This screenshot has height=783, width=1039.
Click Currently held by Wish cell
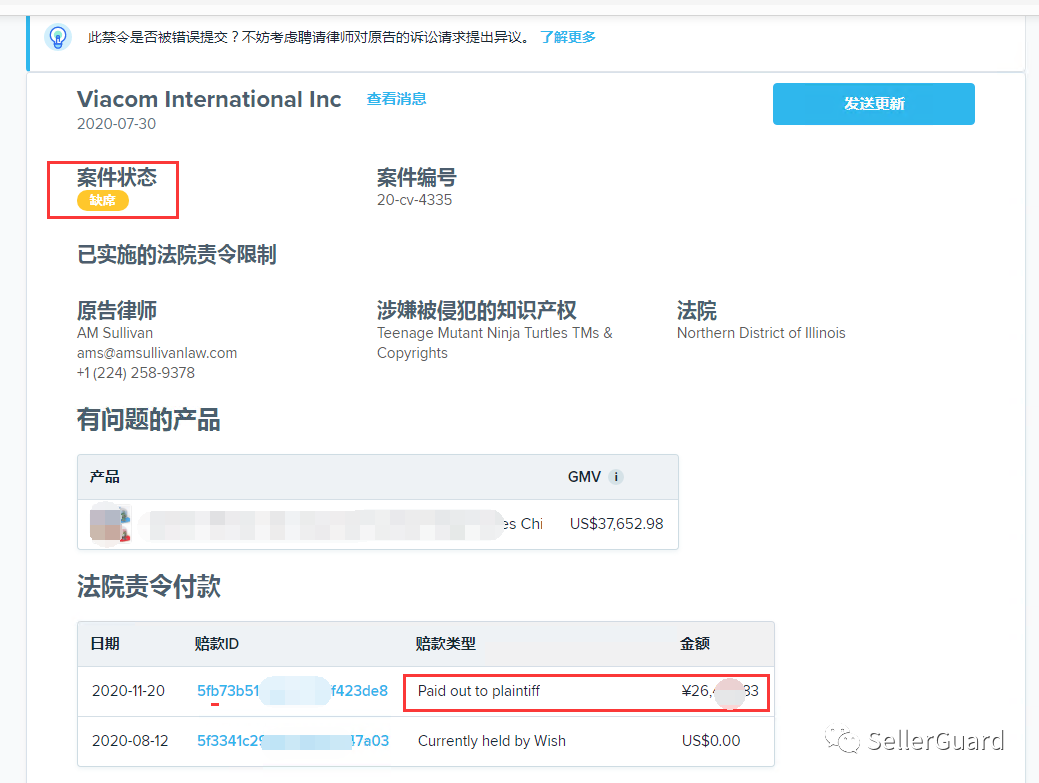tap(492, 741)
